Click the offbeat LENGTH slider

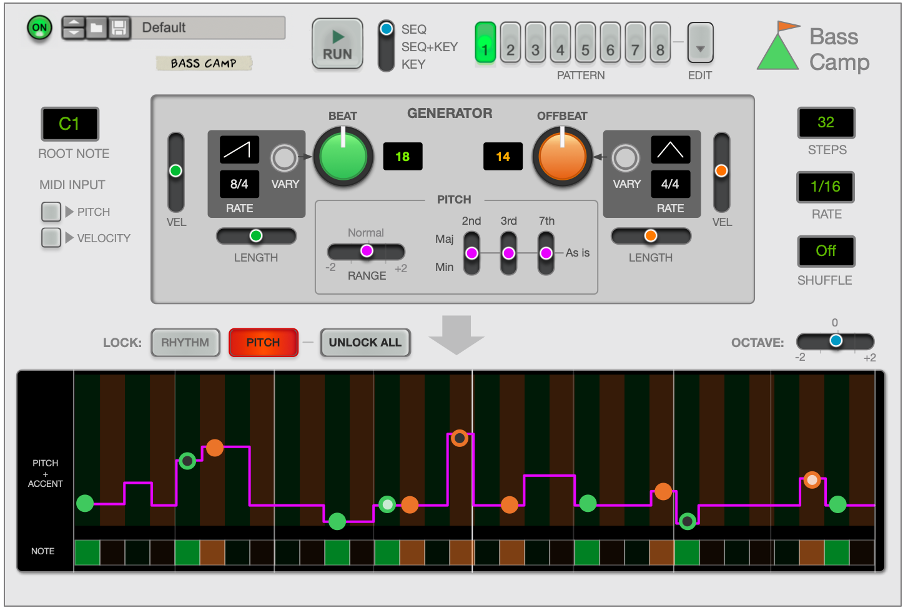(x=651, y=236)
